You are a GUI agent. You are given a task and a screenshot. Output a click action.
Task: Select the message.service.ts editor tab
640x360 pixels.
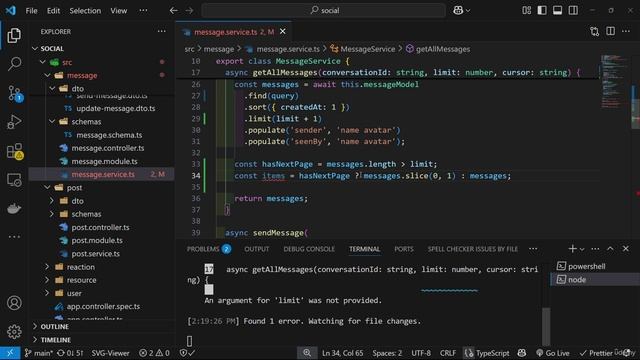click(x=234, y=31)
